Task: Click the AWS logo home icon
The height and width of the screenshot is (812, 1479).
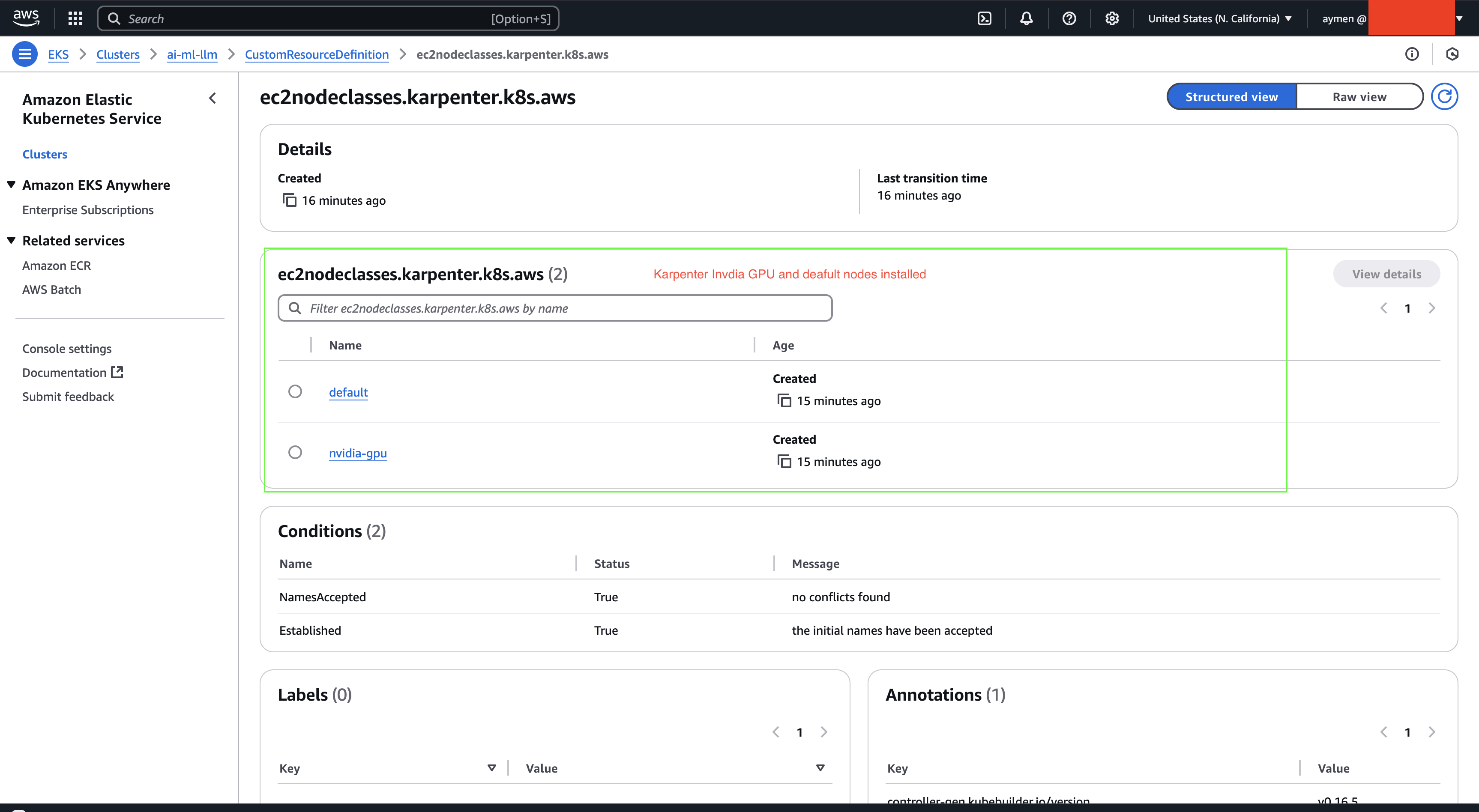Action: pyautogui.click(x=27, y=18)
